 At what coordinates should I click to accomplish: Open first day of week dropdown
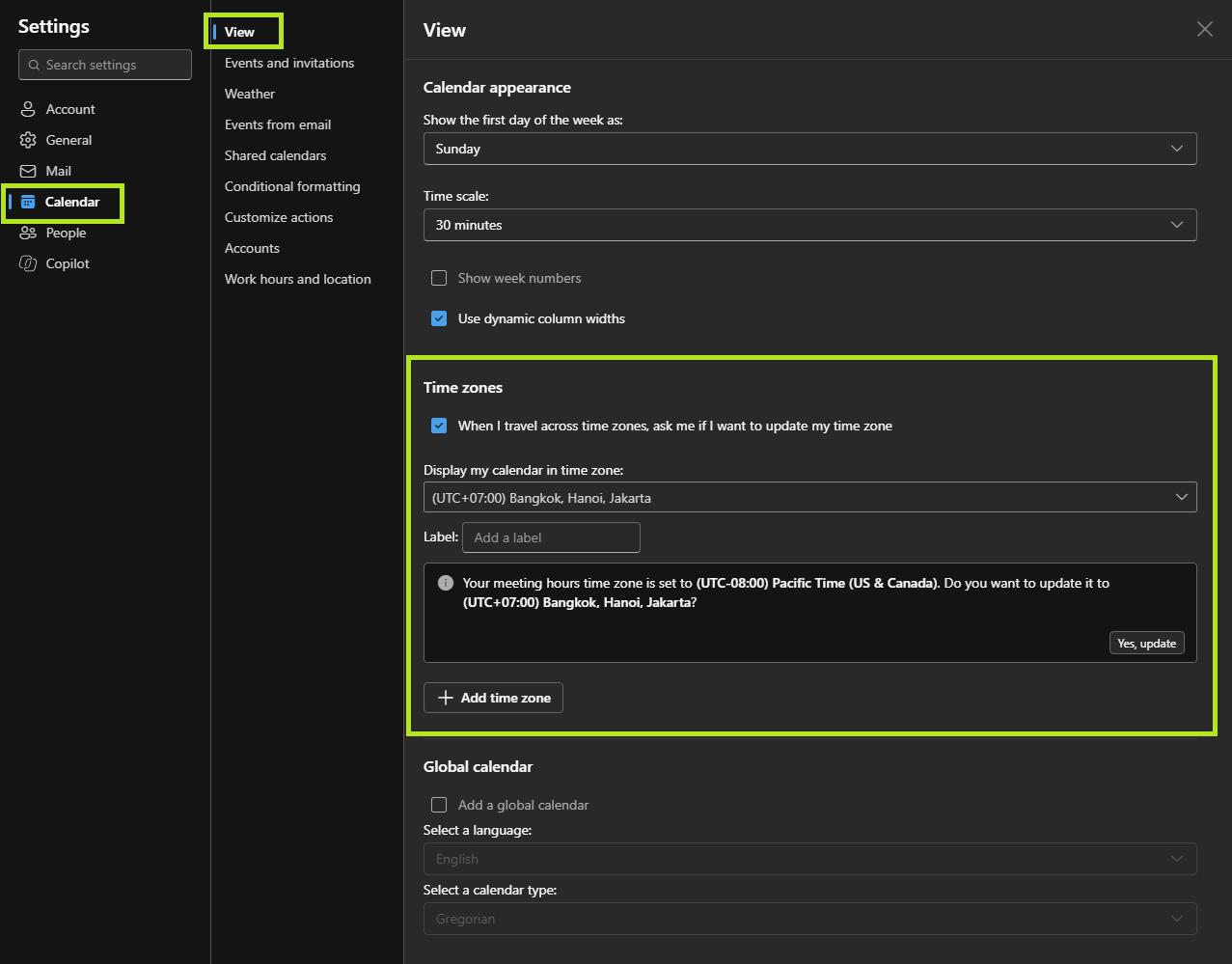pos(810,149)
